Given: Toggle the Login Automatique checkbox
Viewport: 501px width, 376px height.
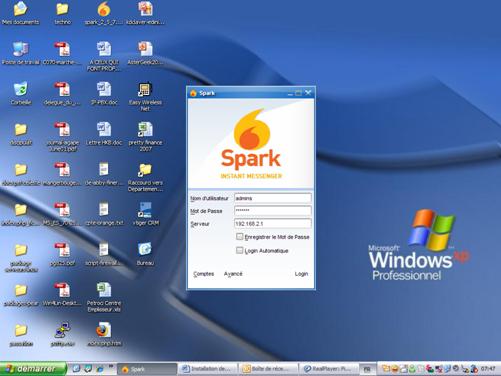Looking at the screenshot, I should (239, 250).
